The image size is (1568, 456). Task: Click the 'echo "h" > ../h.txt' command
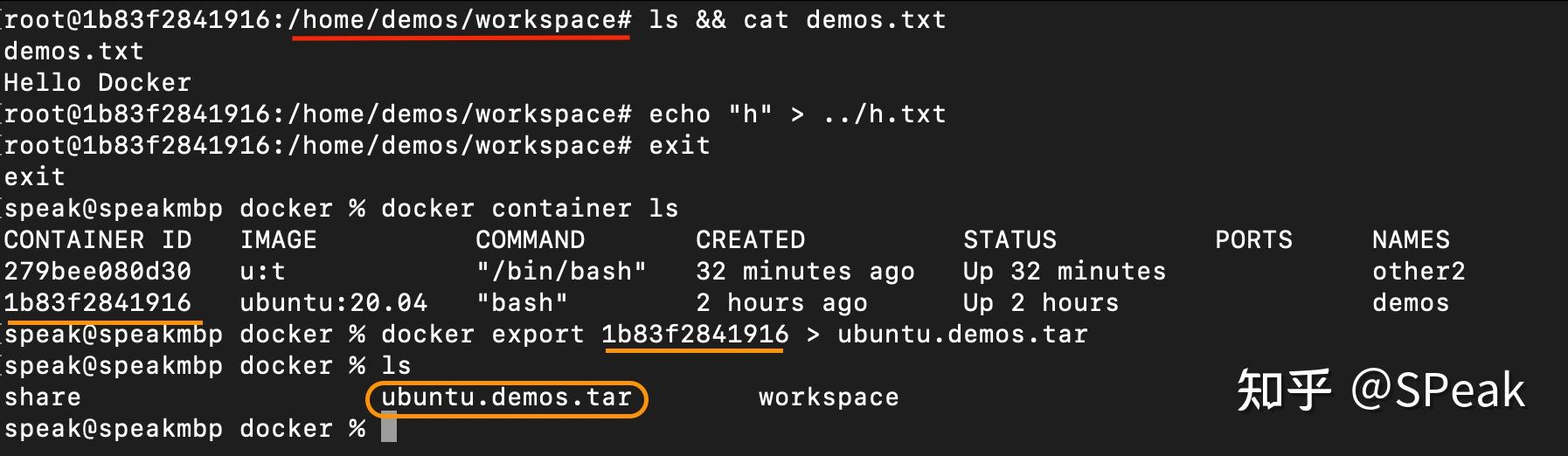point(797,114)
